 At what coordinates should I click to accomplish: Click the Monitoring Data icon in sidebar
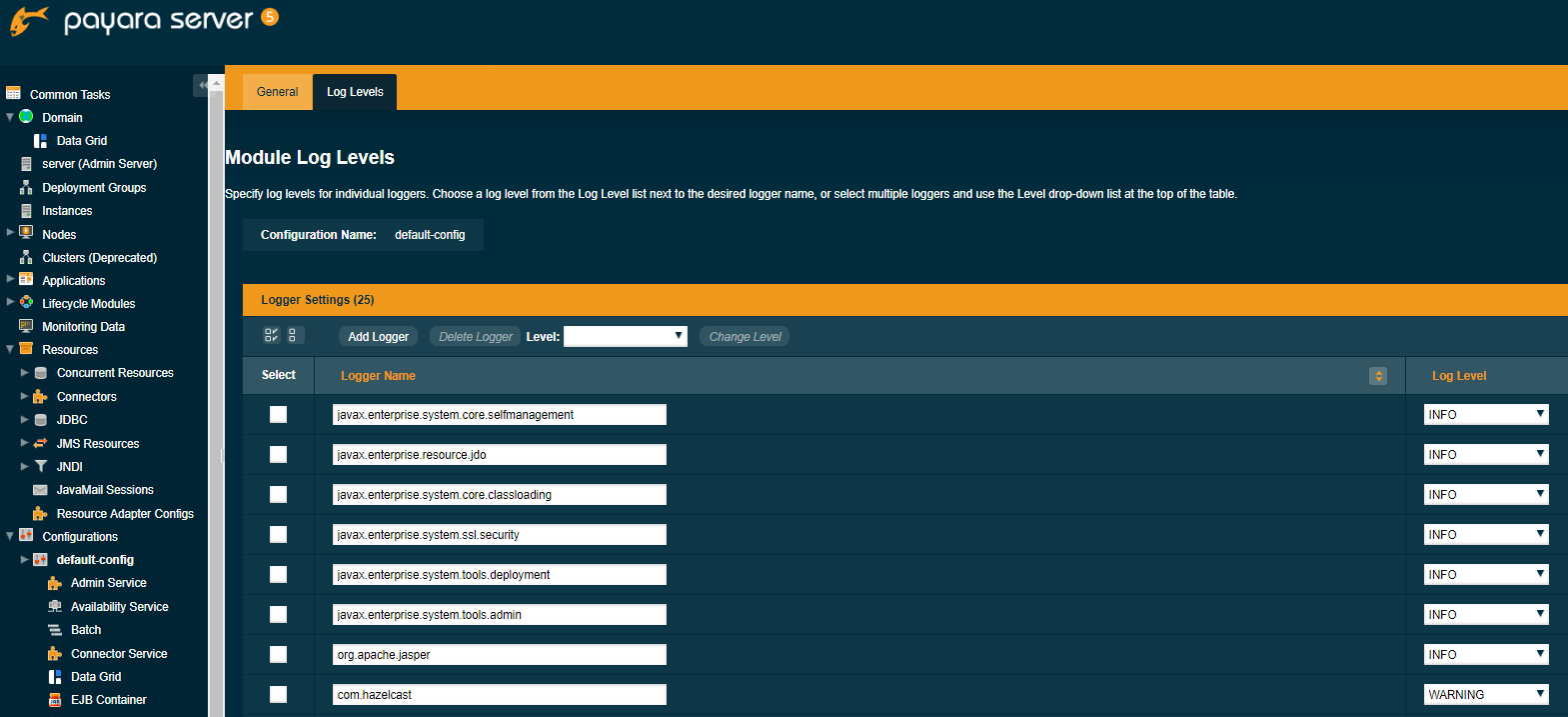tap(26, 327)
